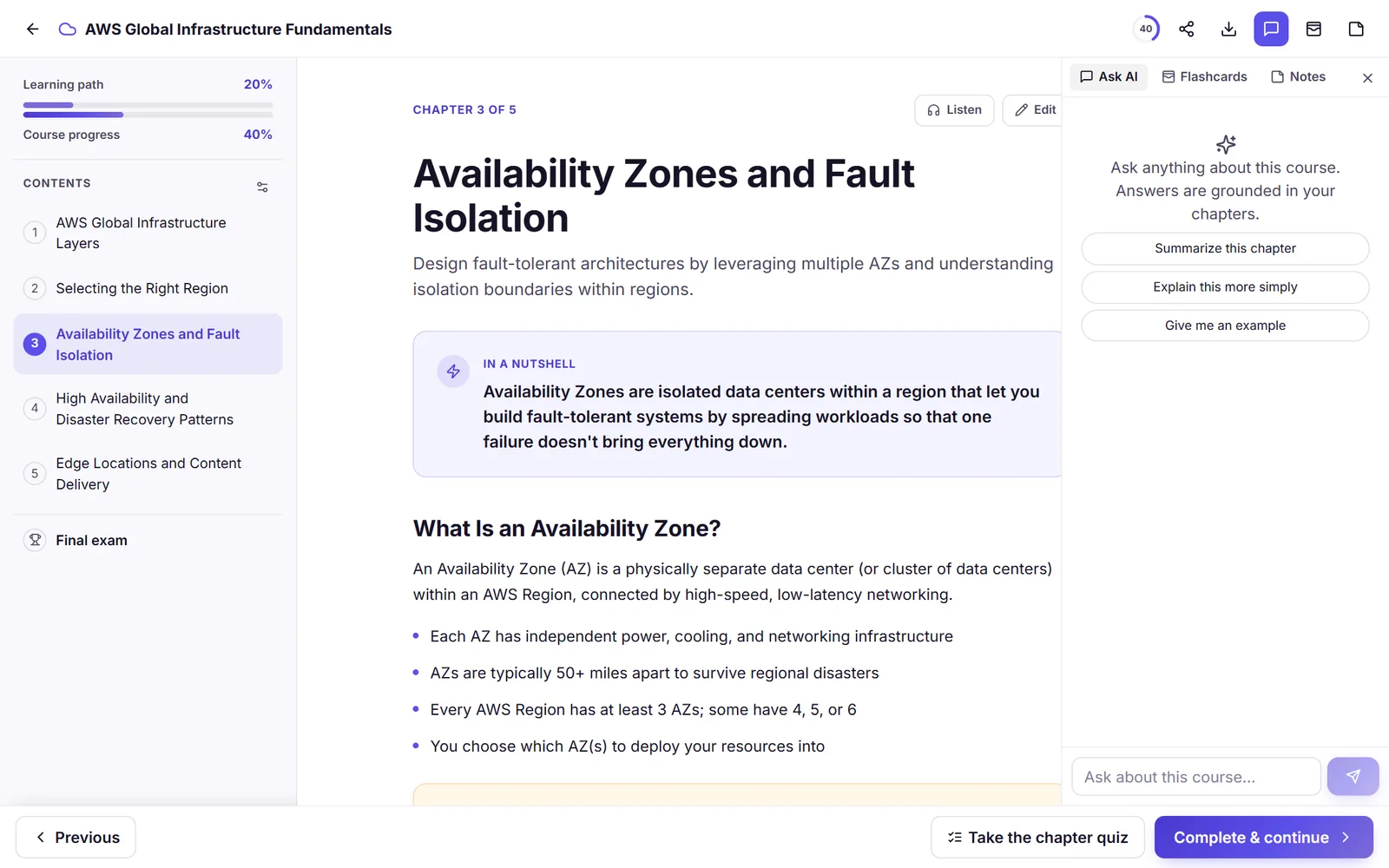The height and width of the screenshot is (868, 1389).
Task: Focus the Ask about this course field
Action: [1196, 777]
